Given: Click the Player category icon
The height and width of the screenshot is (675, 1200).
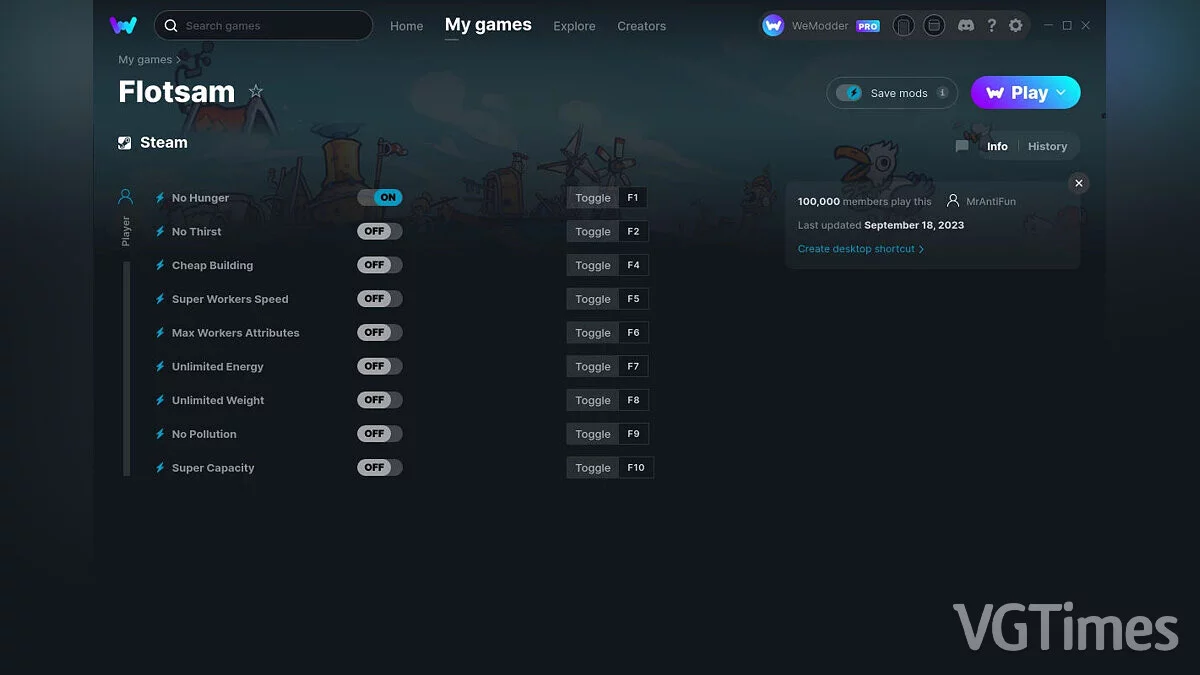Looking at the screenshot, I should (x=126, y=197).
